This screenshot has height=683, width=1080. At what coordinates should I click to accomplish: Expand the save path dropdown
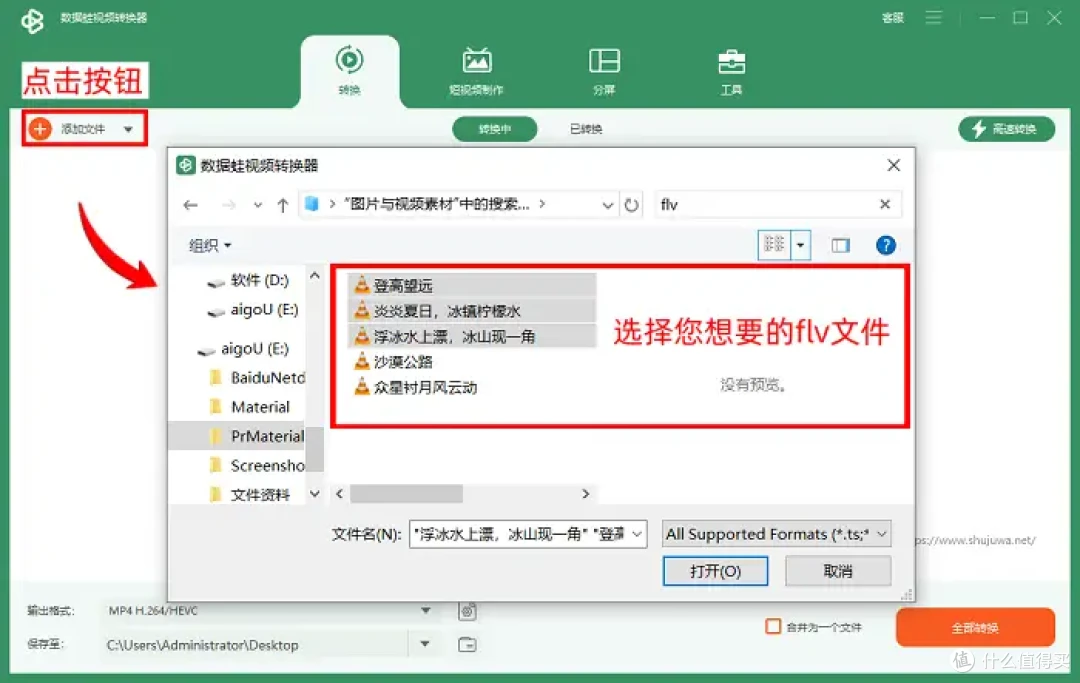(425, 644)
